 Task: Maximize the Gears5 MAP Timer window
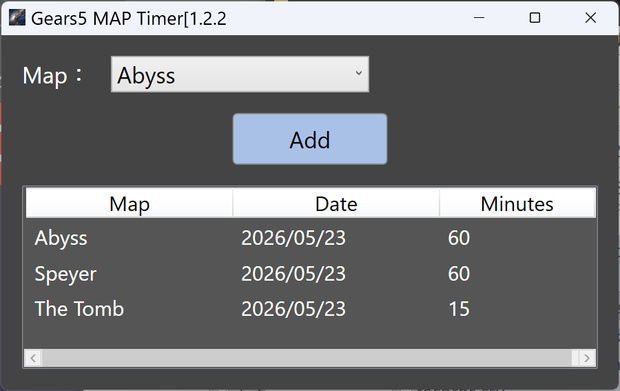(x=535, y=18)
